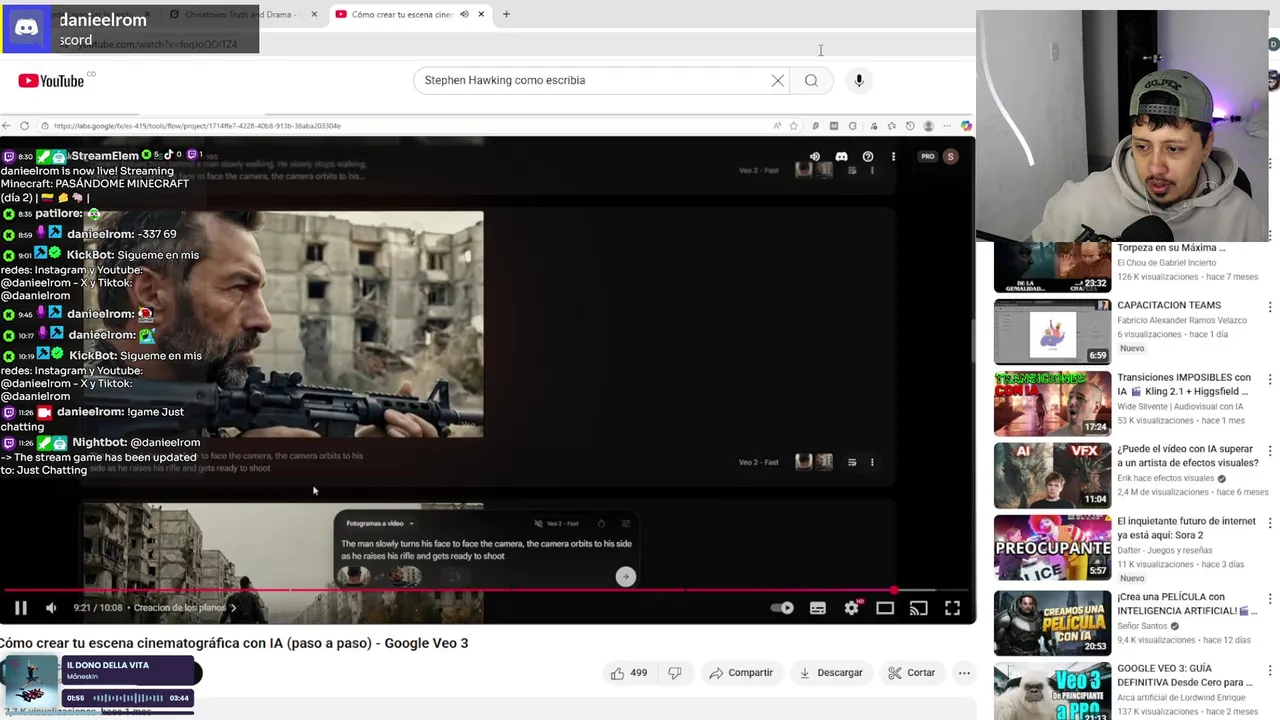Screen dimensions: 1280x720
Task: Open 'El inquietante futuro de internet' video
Action: point(1186,528)
